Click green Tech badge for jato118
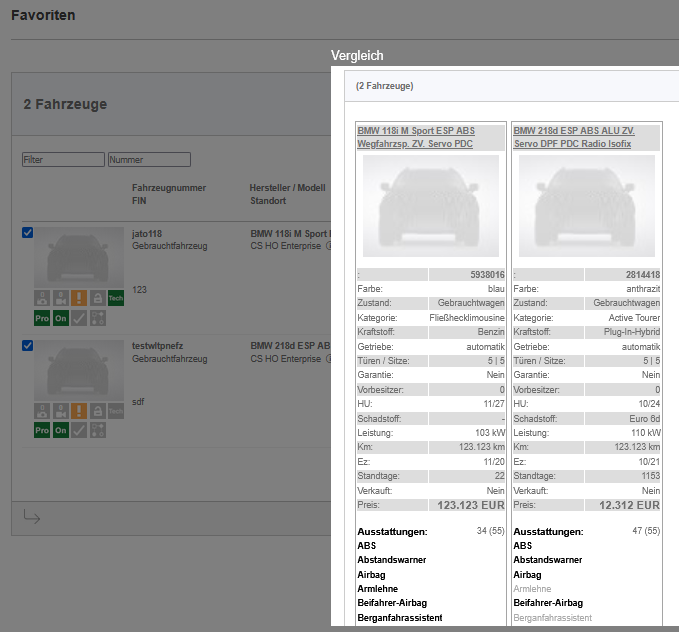679x632 pixels. click(116, 297)
